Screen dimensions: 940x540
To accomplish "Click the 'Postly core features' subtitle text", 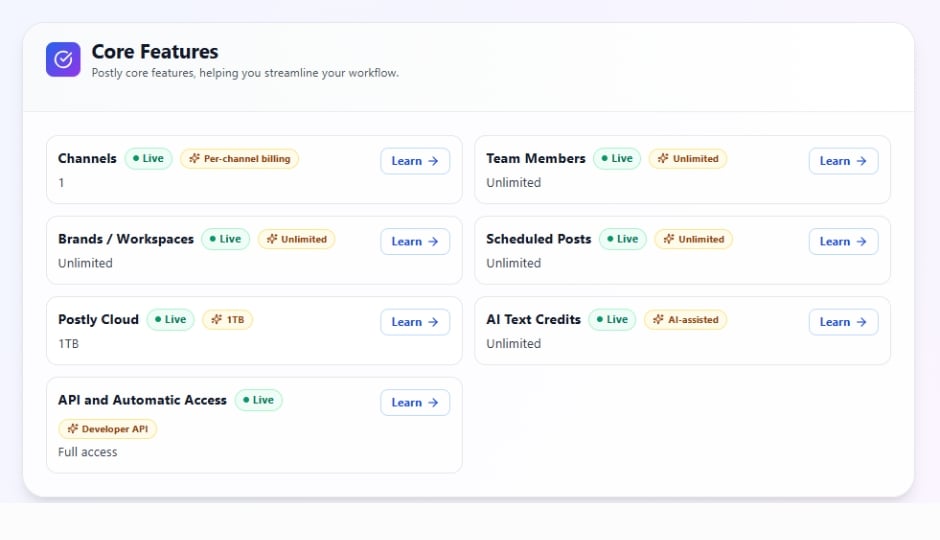I will (245, 73).
